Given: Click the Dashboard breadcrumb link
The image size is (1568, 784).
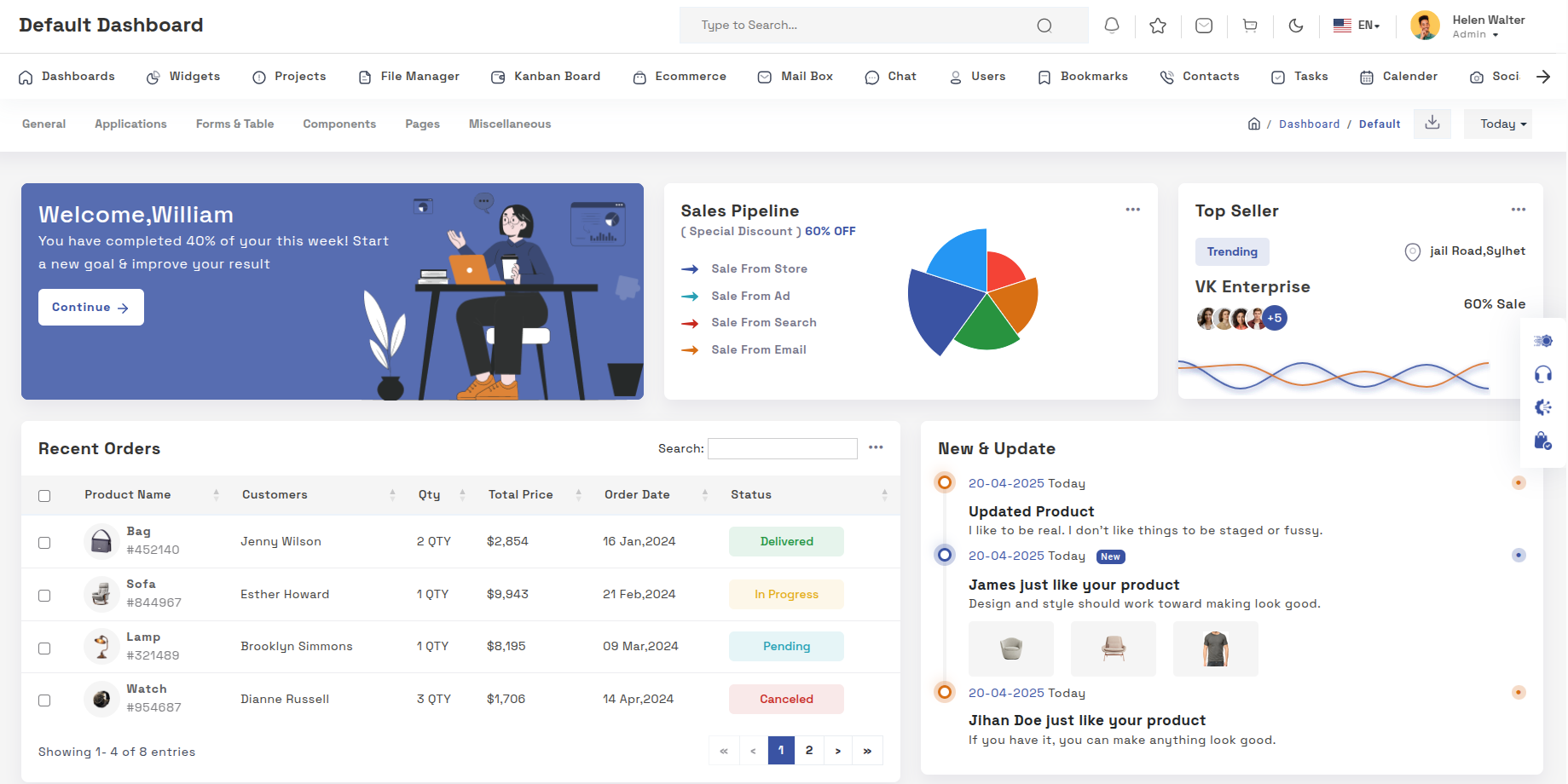Looking at the screenshot, I should tap(1309, 124).
